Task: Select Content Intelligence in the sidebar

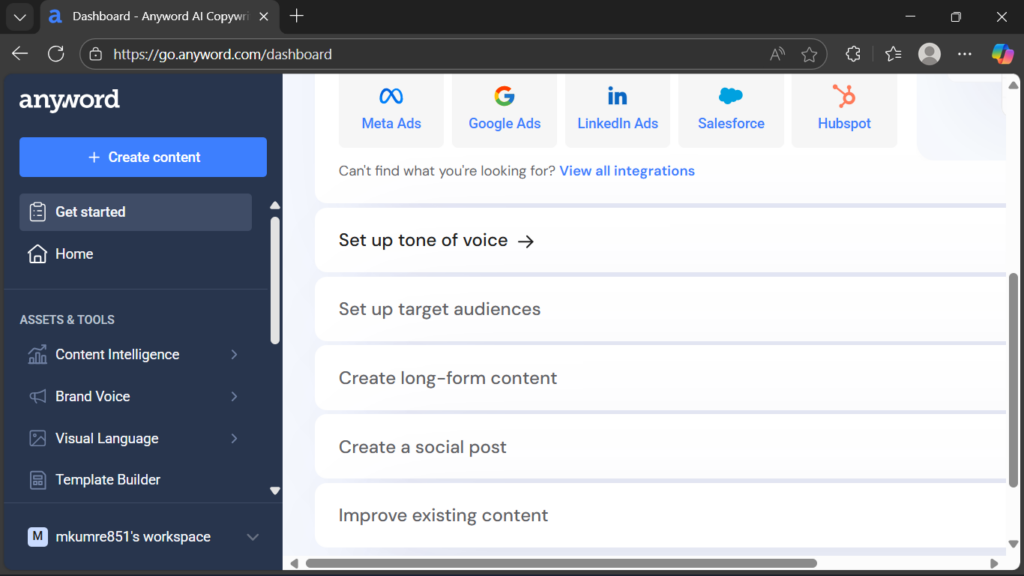Action: [119, 354]
